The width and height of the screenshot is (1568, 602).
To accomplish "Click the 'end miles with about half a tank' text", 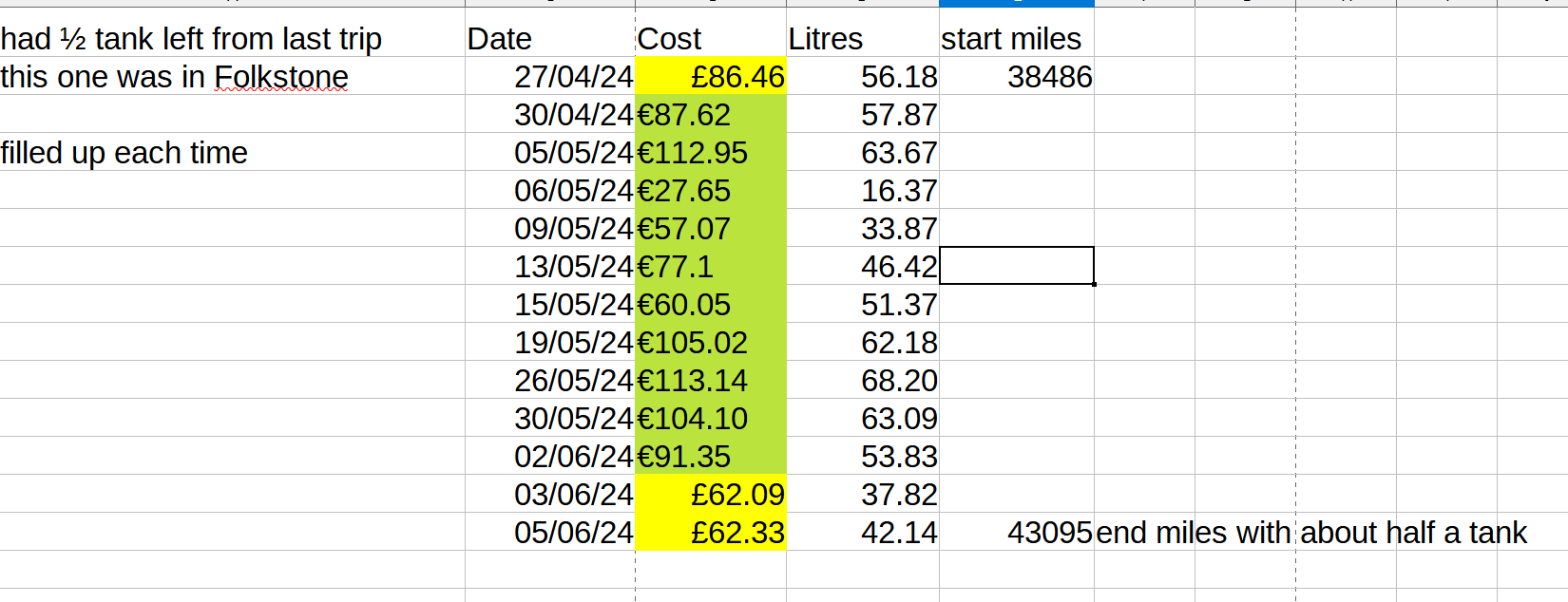I will (x=1311, y=533).
